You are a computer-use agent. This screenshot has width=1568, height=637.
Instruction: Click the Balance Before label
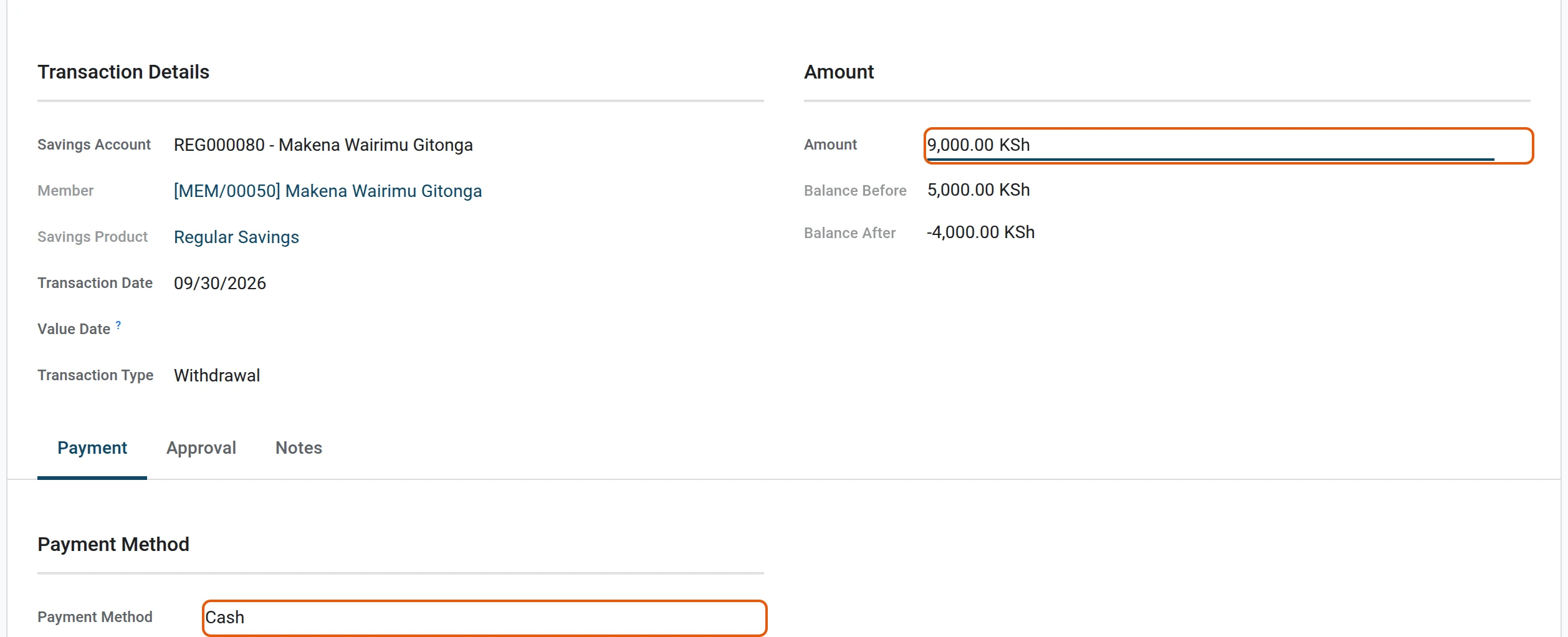click(x=855, y=191)
